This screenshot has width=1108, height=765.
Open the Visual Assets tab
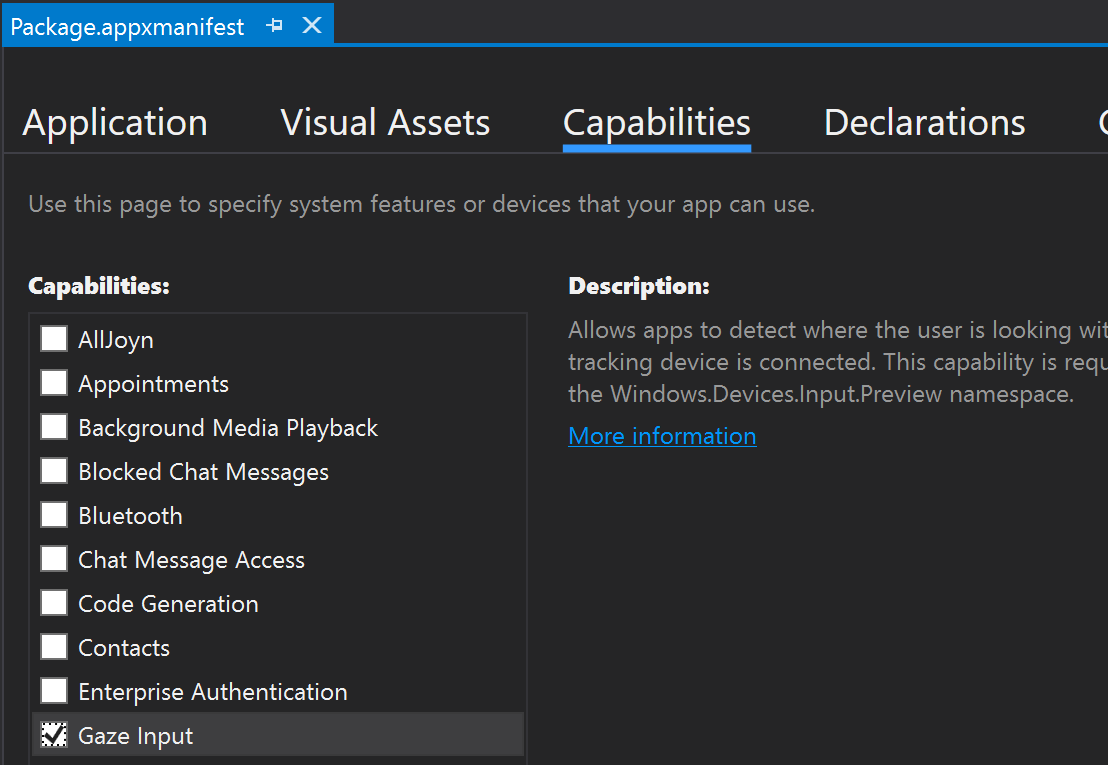[385, 122]
